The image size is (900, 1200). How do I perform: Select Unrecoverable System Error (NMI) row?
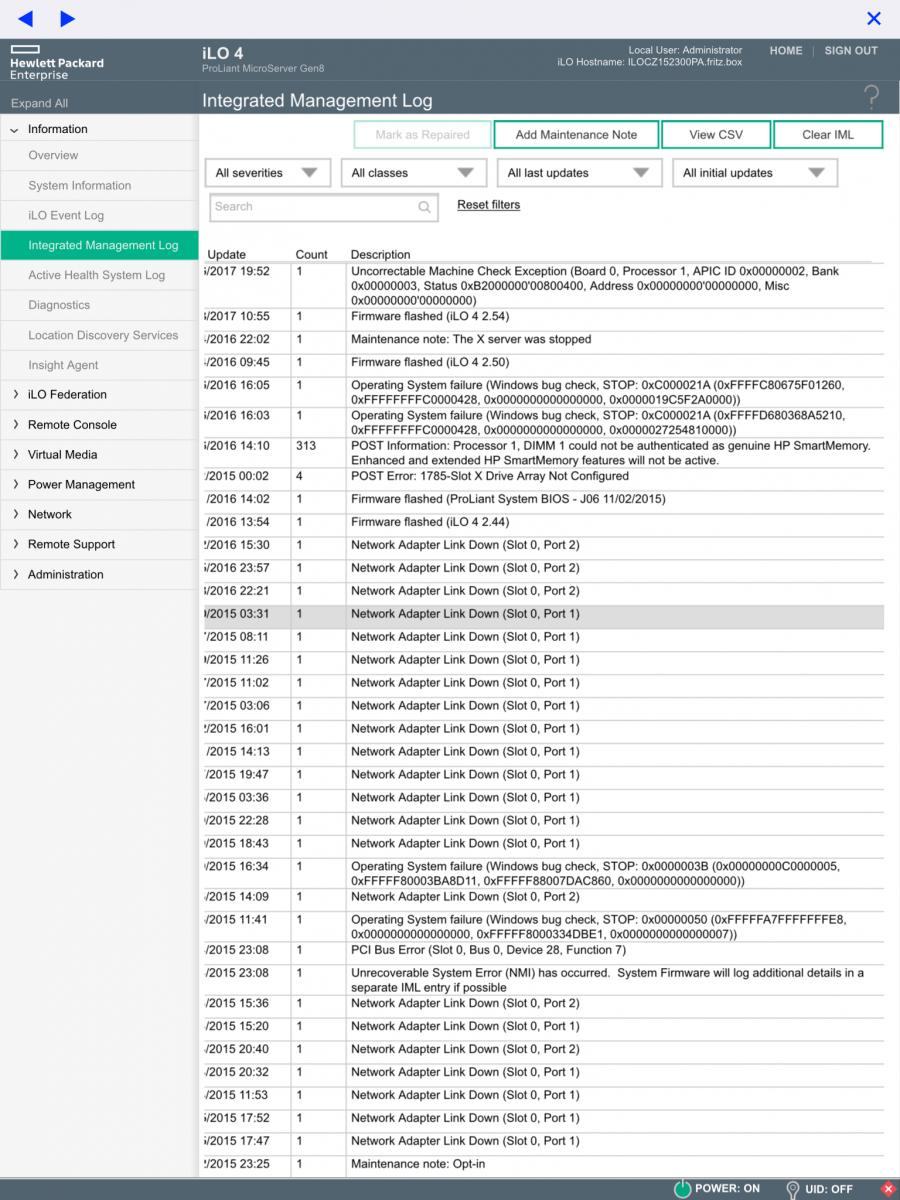pyautogui.click(x=543, y=980)
